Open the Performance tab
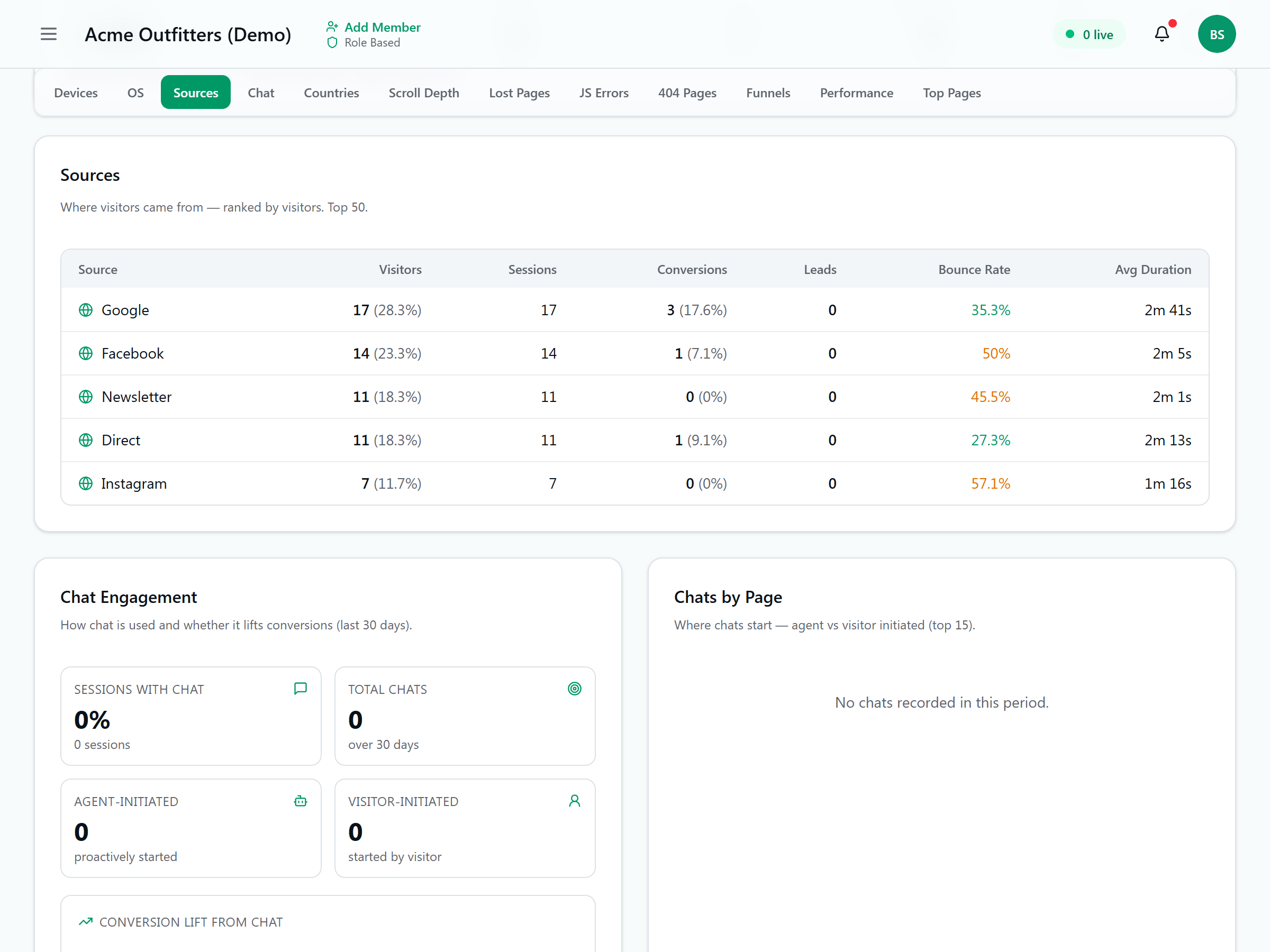The image size is (1270, 952). click(x=856, y=93)
